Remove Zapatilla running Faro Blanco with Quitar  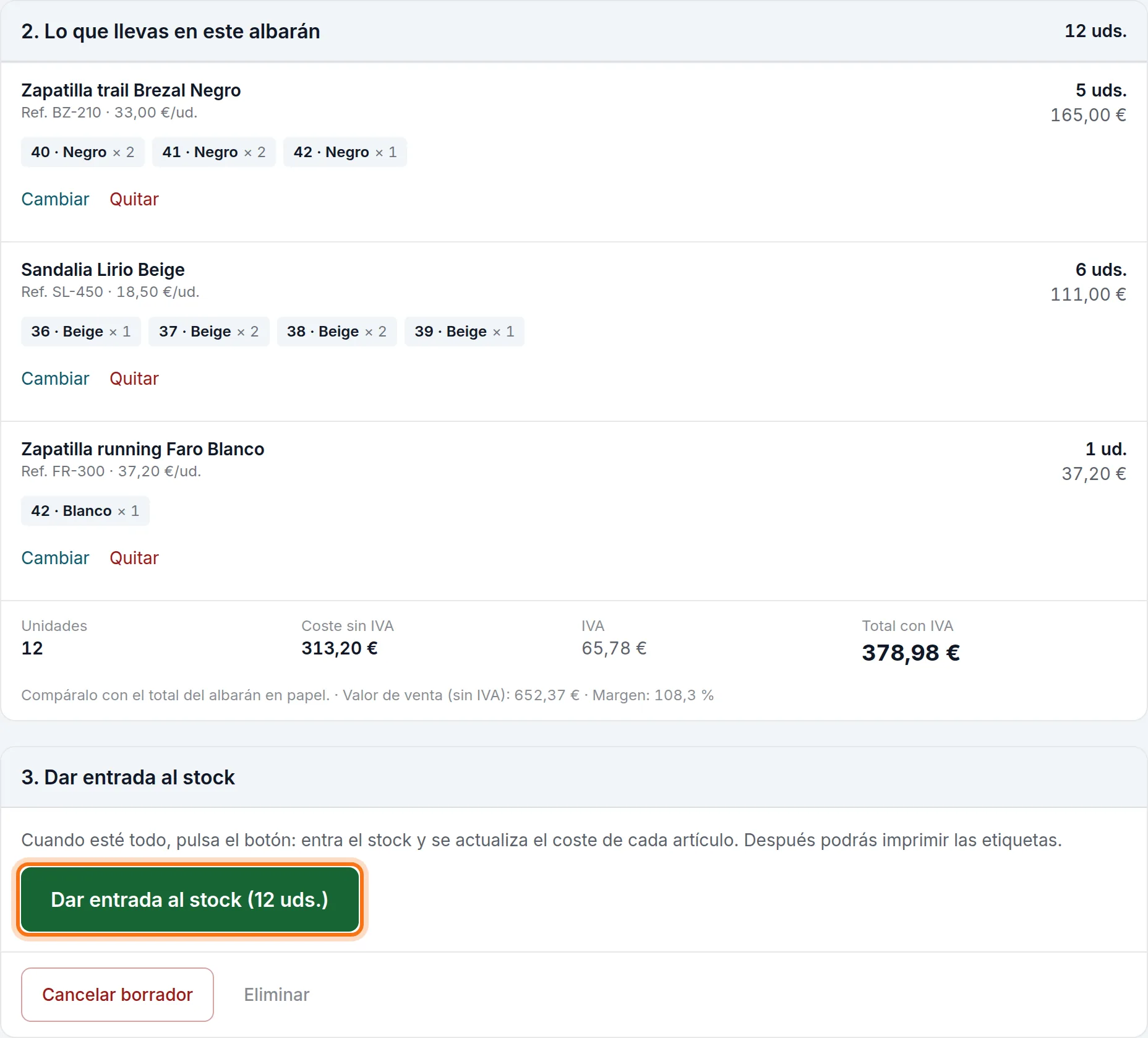pyautogui.click(x=134, y=558)
